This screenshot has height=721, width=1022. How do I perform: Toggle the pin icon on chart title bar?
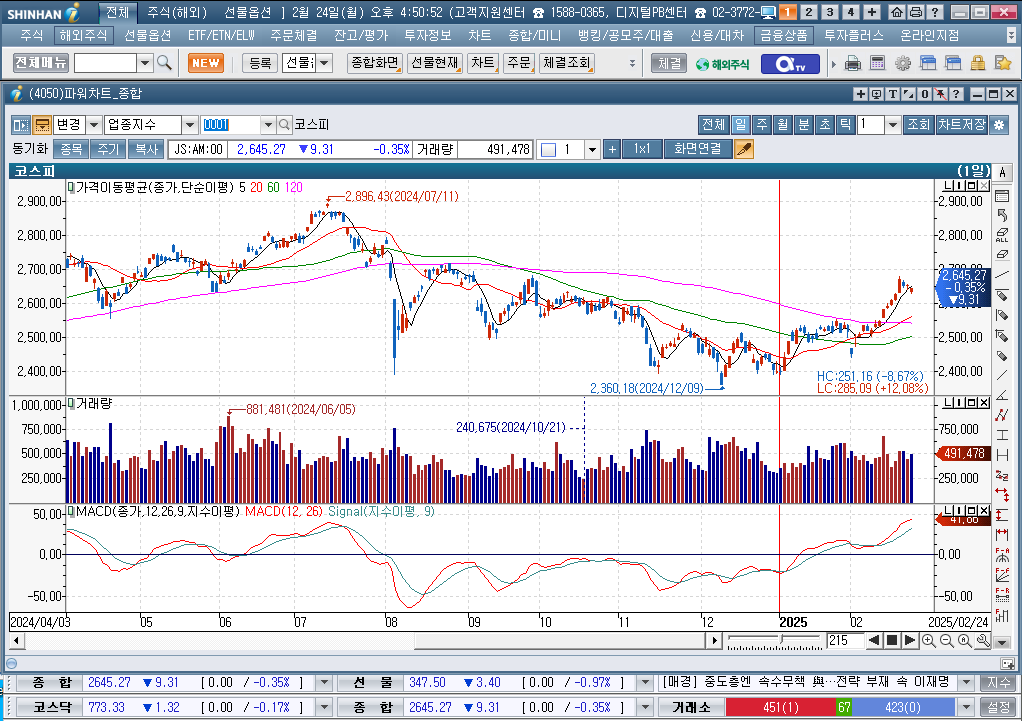(x=941, y=94)
